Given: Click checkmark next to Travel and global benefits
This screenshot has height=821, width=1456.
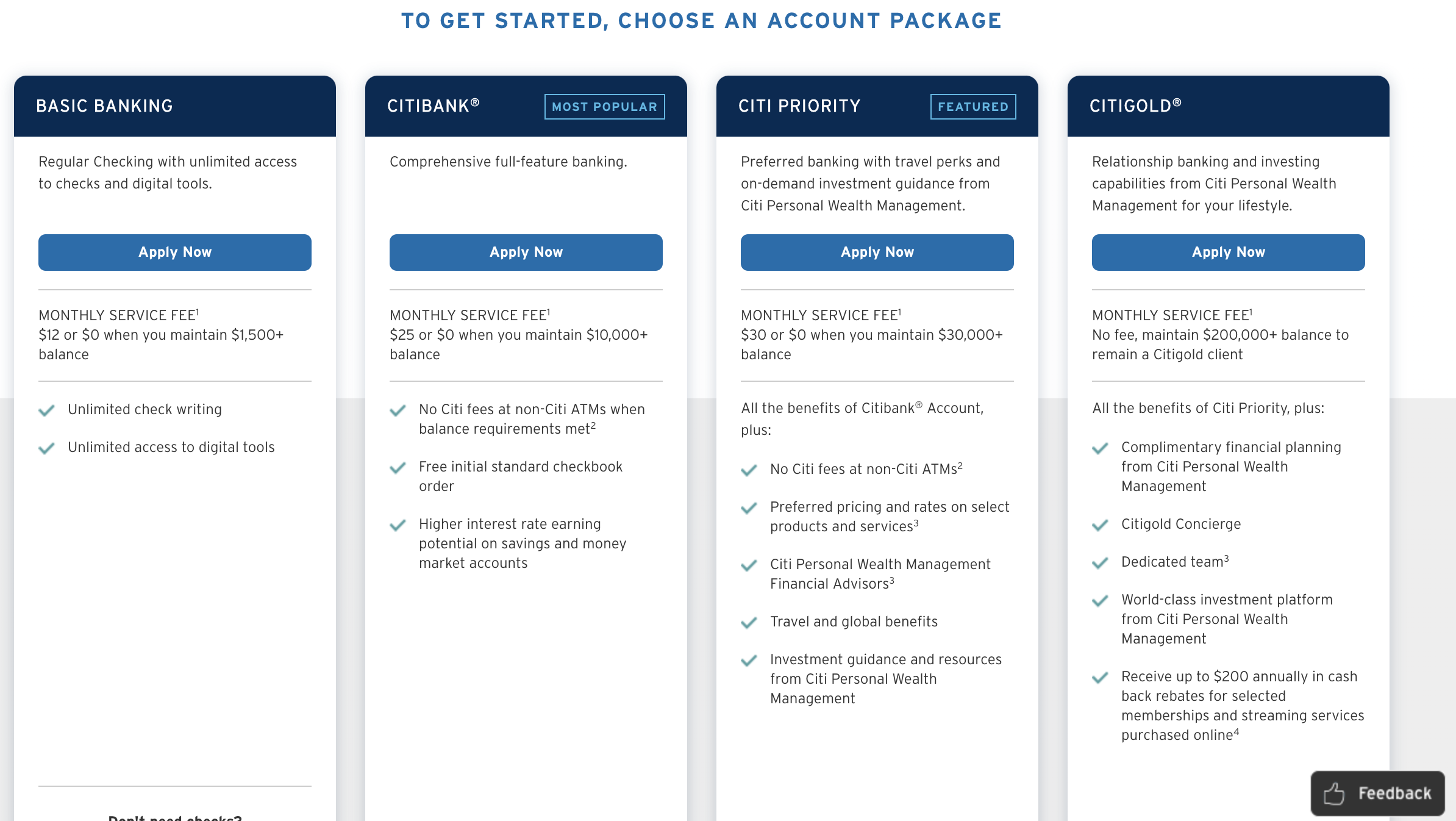Looking at the screenshot, I should click(749, 623).
